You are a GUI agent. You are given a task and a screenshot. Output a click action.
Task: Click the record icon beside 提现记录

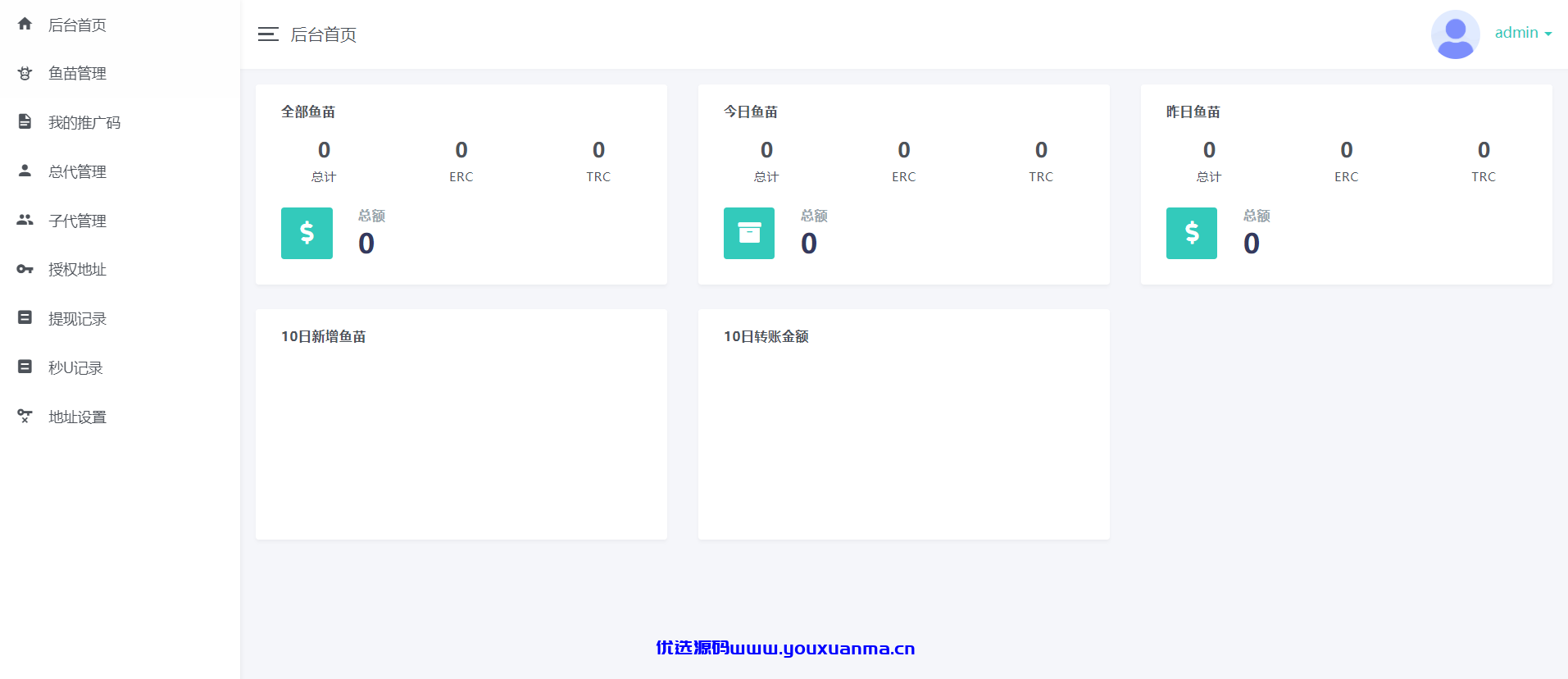point(25,317)
